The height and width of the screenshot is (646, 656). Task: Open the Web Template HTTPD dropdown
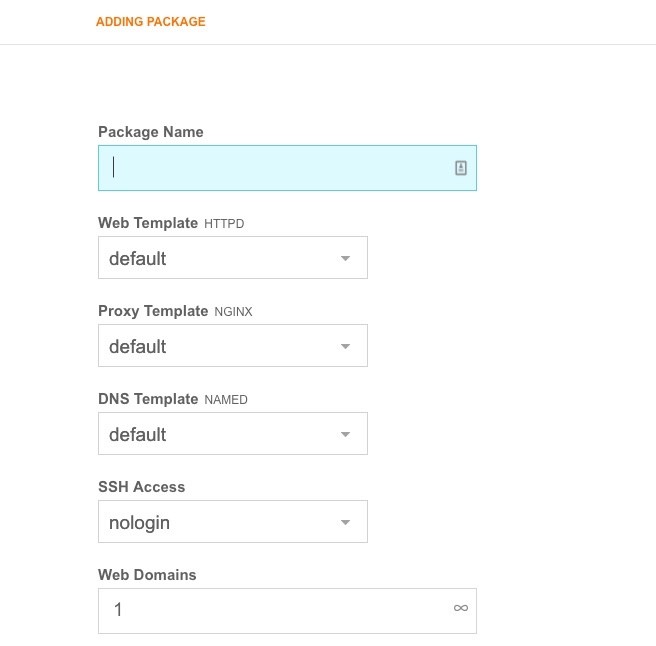(233, 258)
